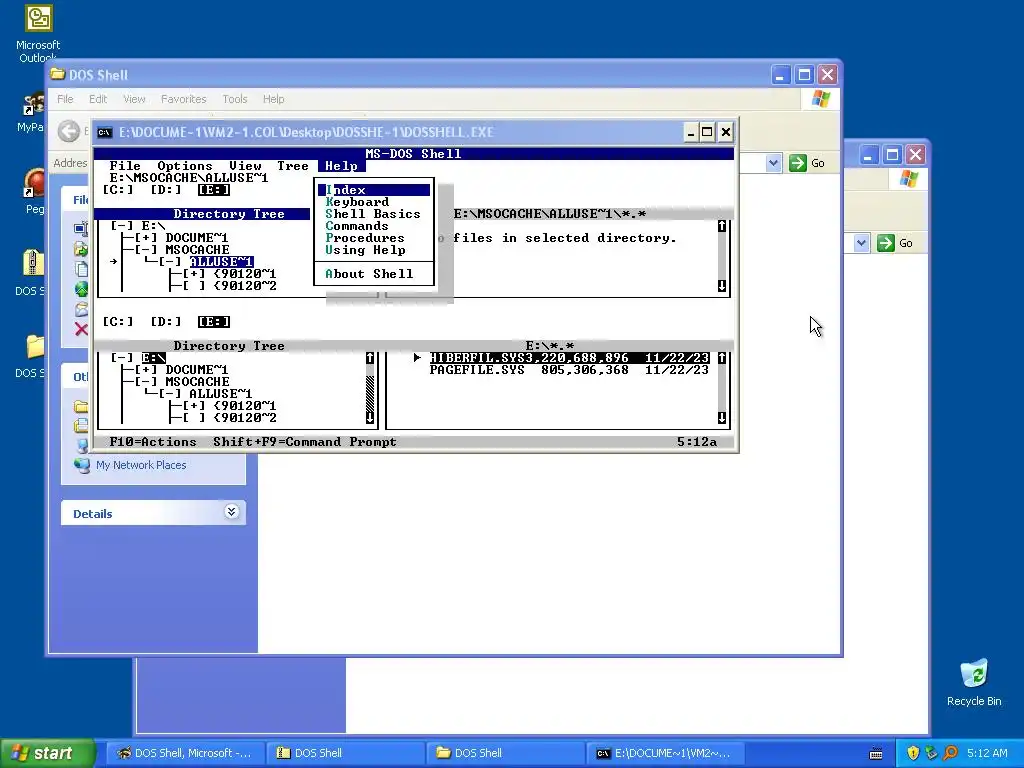Open the Options menu in MS-DOS Shell

tap(185, 166)
